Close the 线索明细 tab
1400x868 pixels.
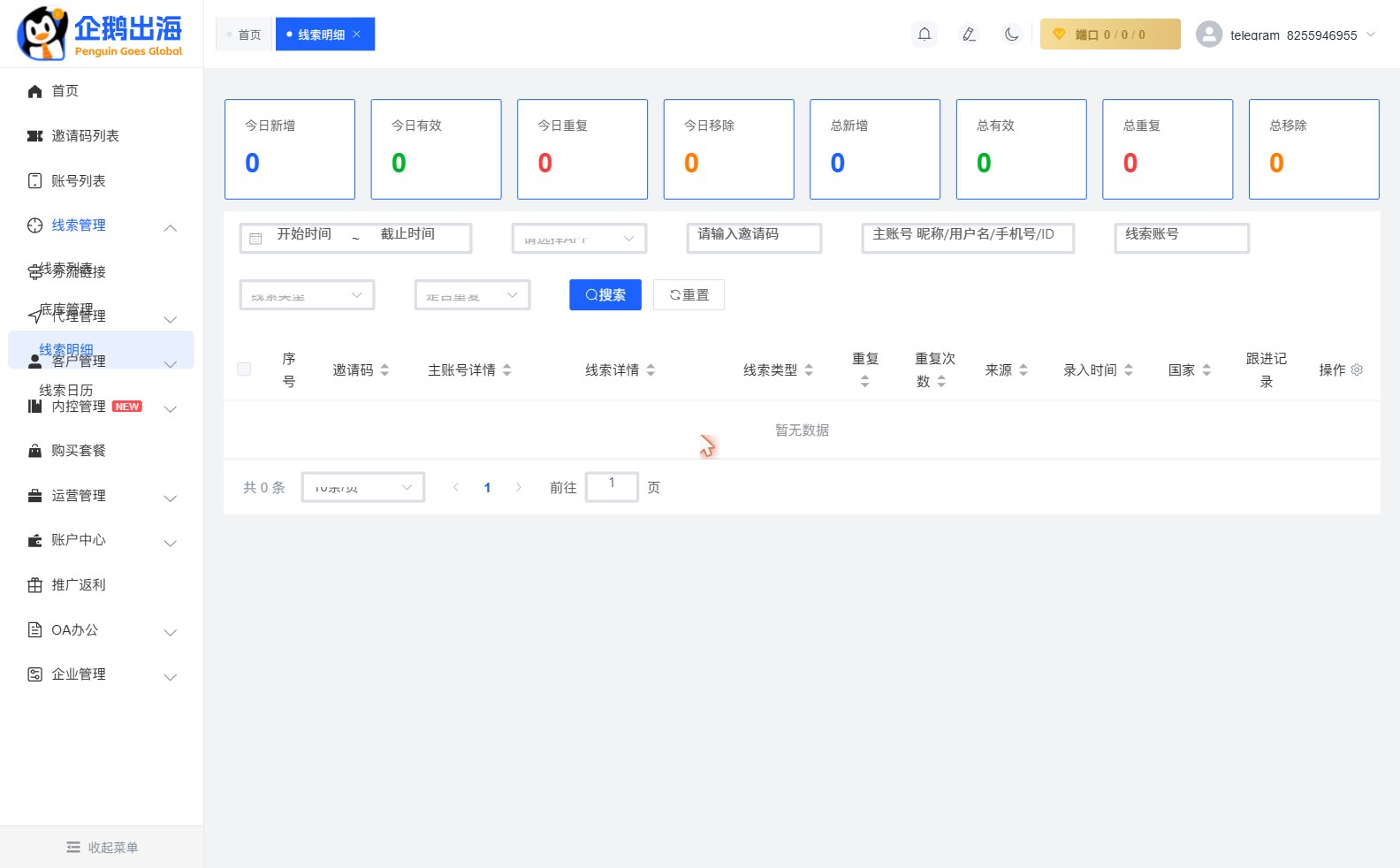click(x=356, y=34)
